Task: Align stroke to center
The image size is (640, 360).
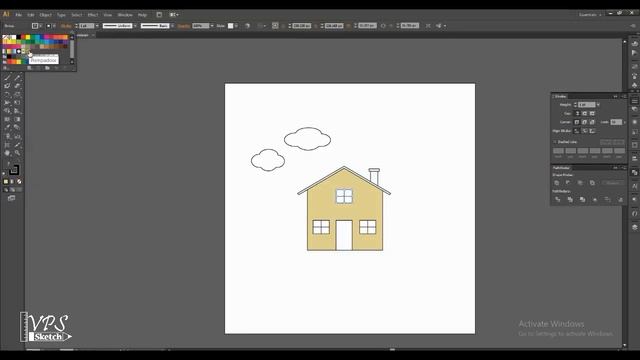Action: [x=577, y=131]
